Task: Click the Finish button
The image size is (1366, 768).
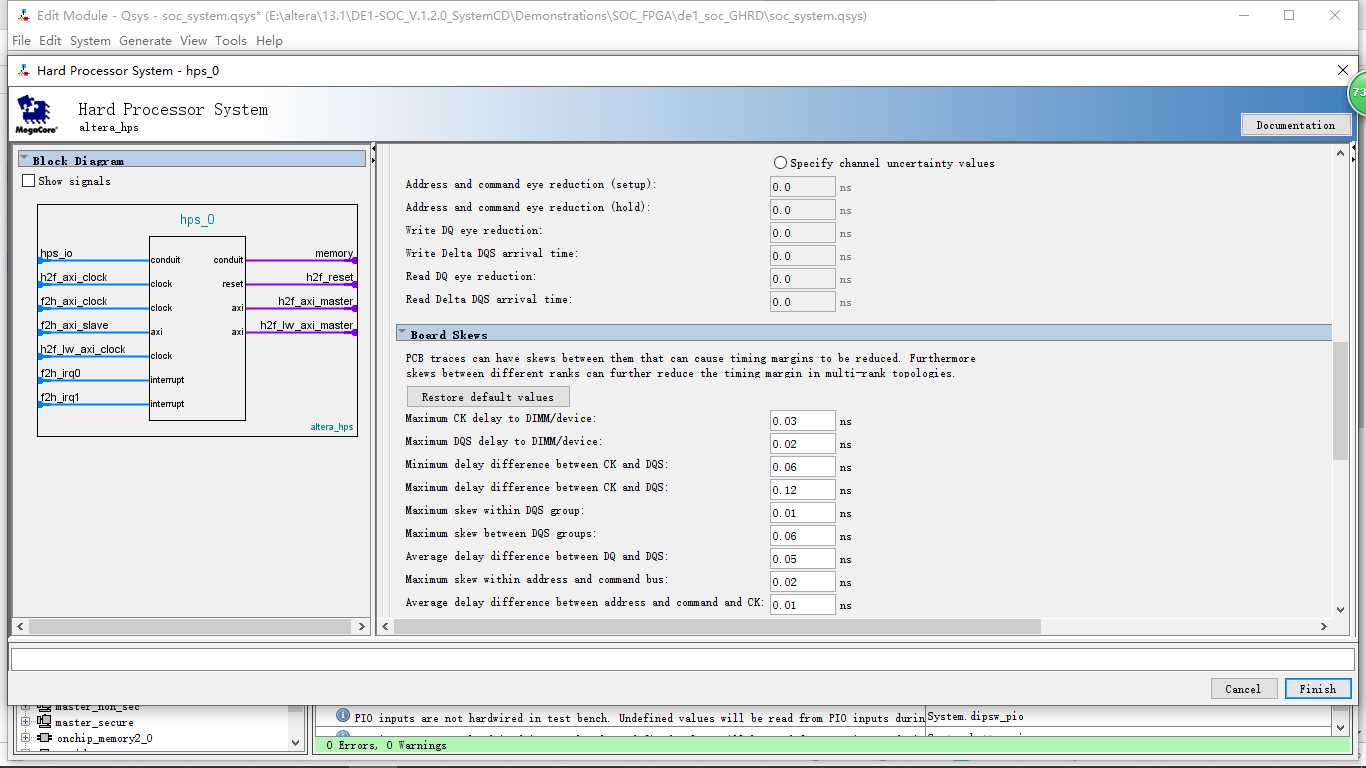Action: pyautogui.click(x=1317, y=689)
